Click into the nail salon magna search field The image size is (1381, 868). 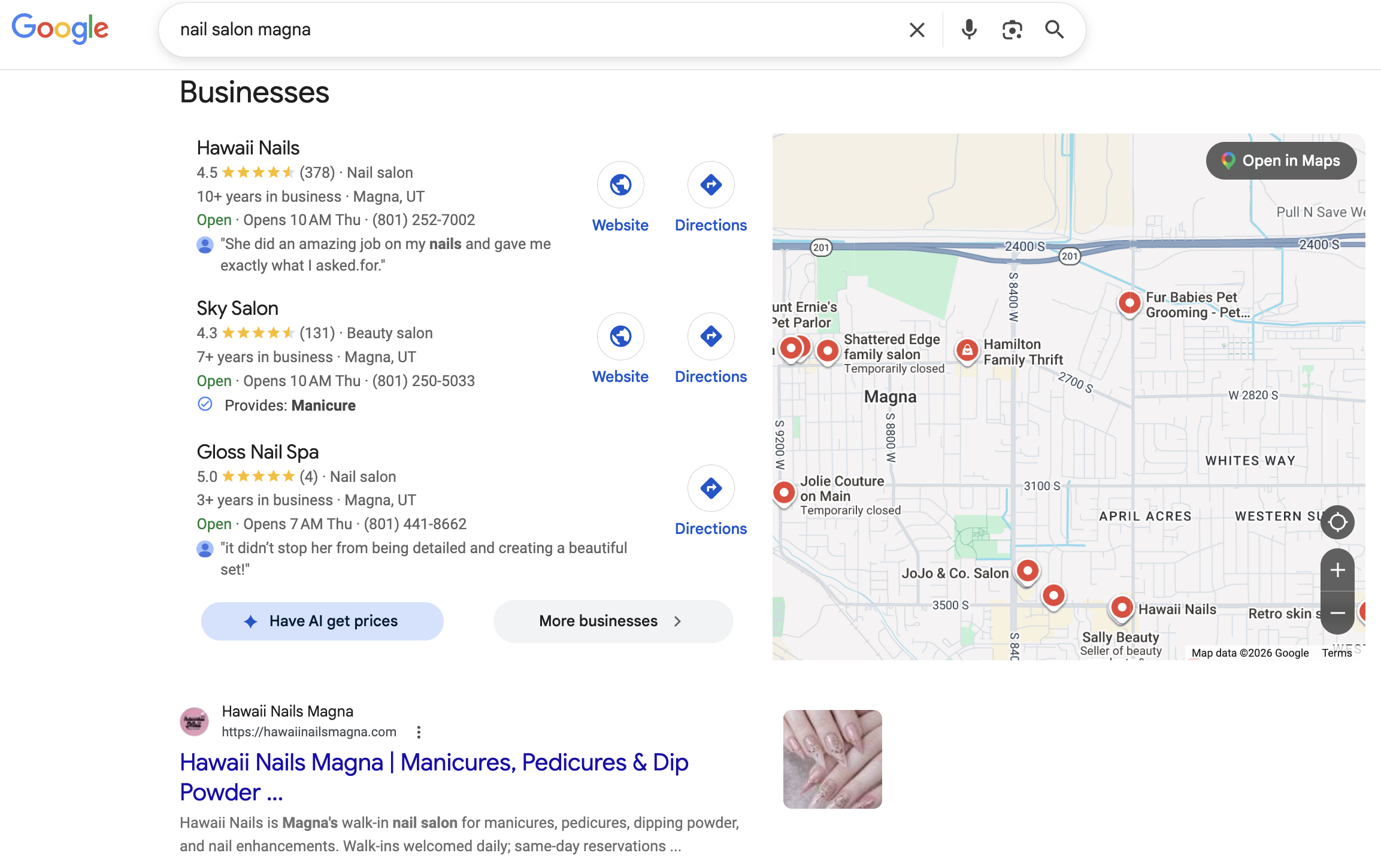click(533, 30)
